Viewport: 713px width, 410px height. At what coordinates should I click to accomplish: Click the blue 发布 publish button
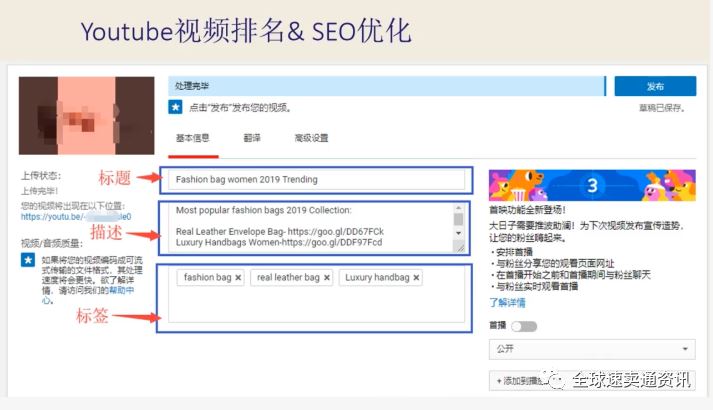(x=655, y=86)
